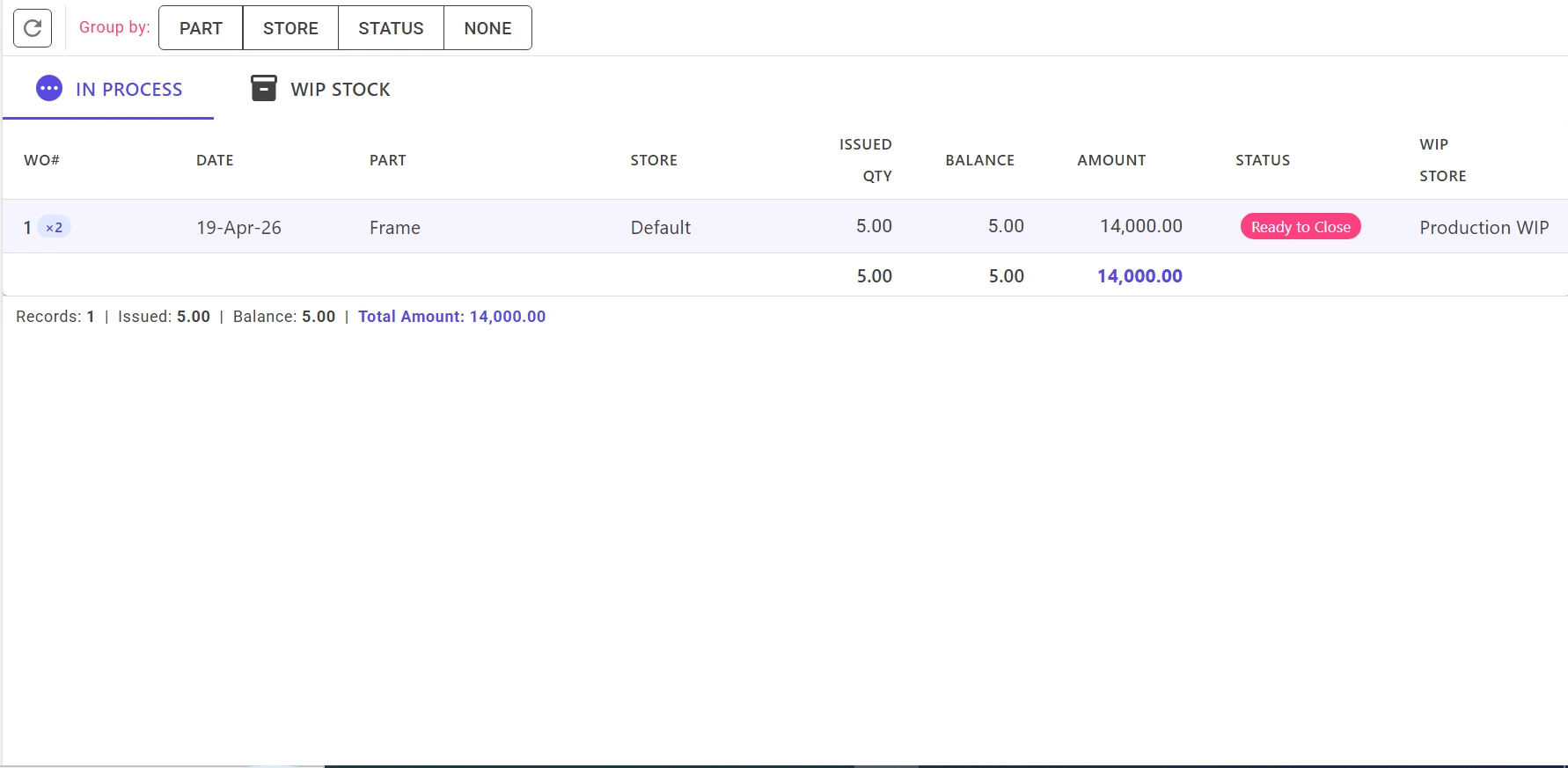Image resolution: width=1568 pixels, height=768 pixels.
Task: Click the WIP STORE column header
Action: pyautogui.click(x=1443, y=160)
